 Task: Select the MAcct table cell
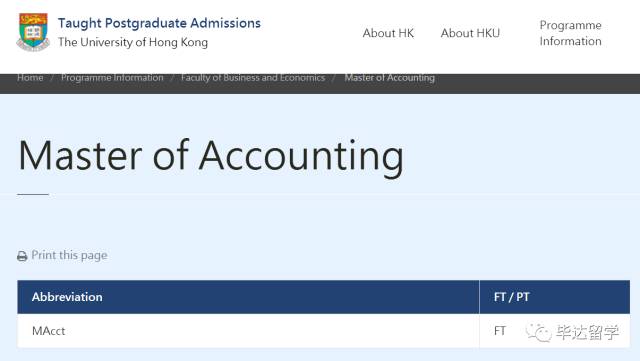coord(248,331)
